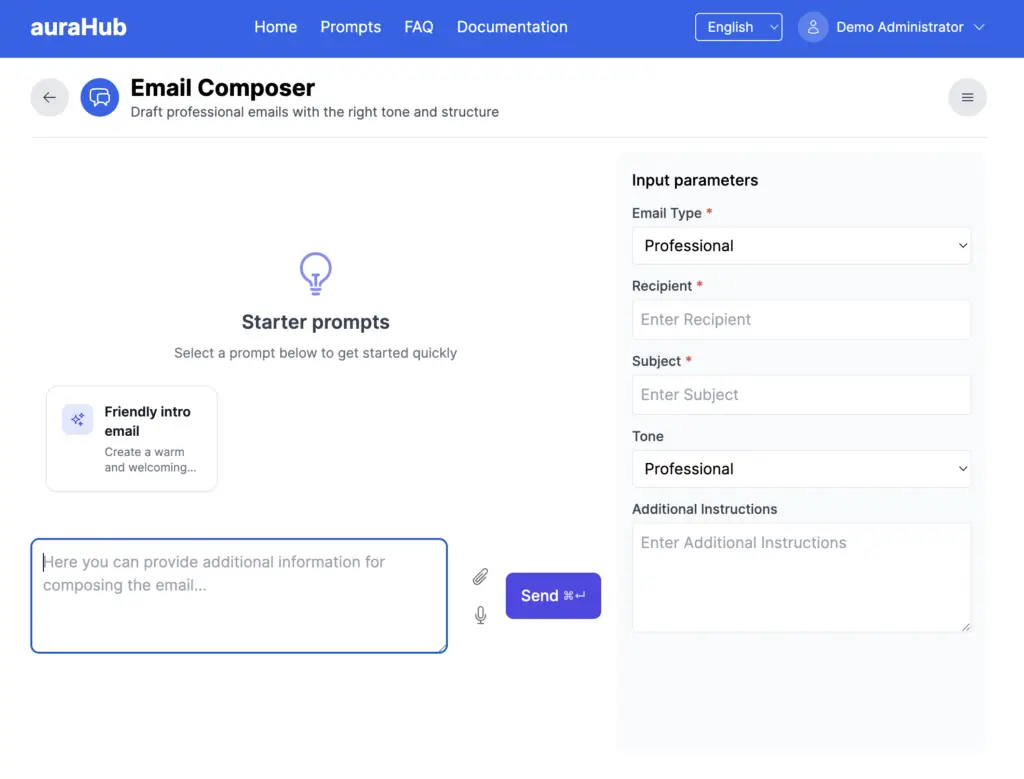Click the lightbulb starter prompts icon
The width and height of the screenshot is (1024, 779).
pos(315,273)
